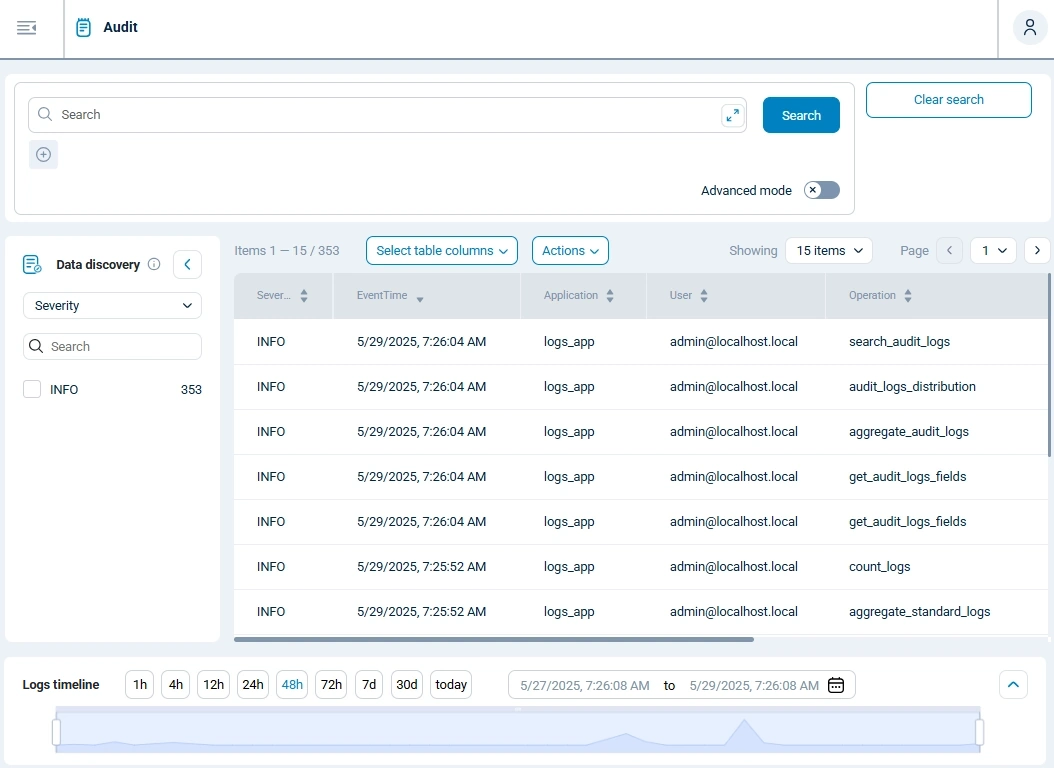Click the Search button

pyautogui.click(x=800, y=115)
